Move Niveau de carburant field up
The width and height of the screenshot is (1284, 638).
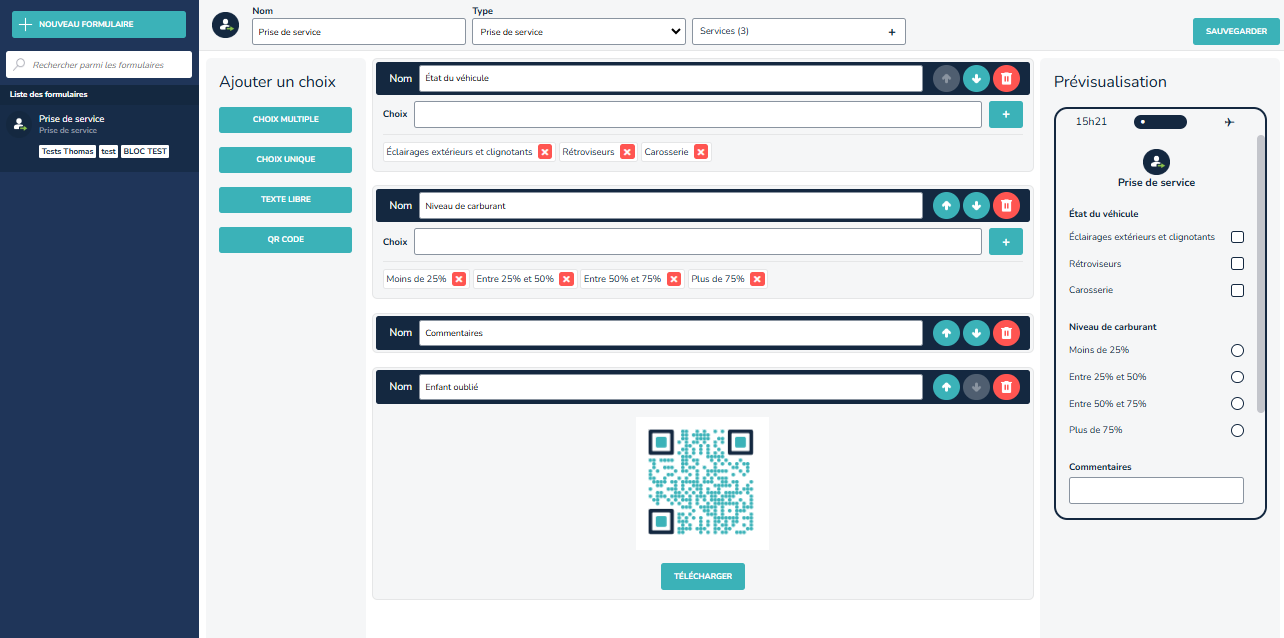click(946, 205)
